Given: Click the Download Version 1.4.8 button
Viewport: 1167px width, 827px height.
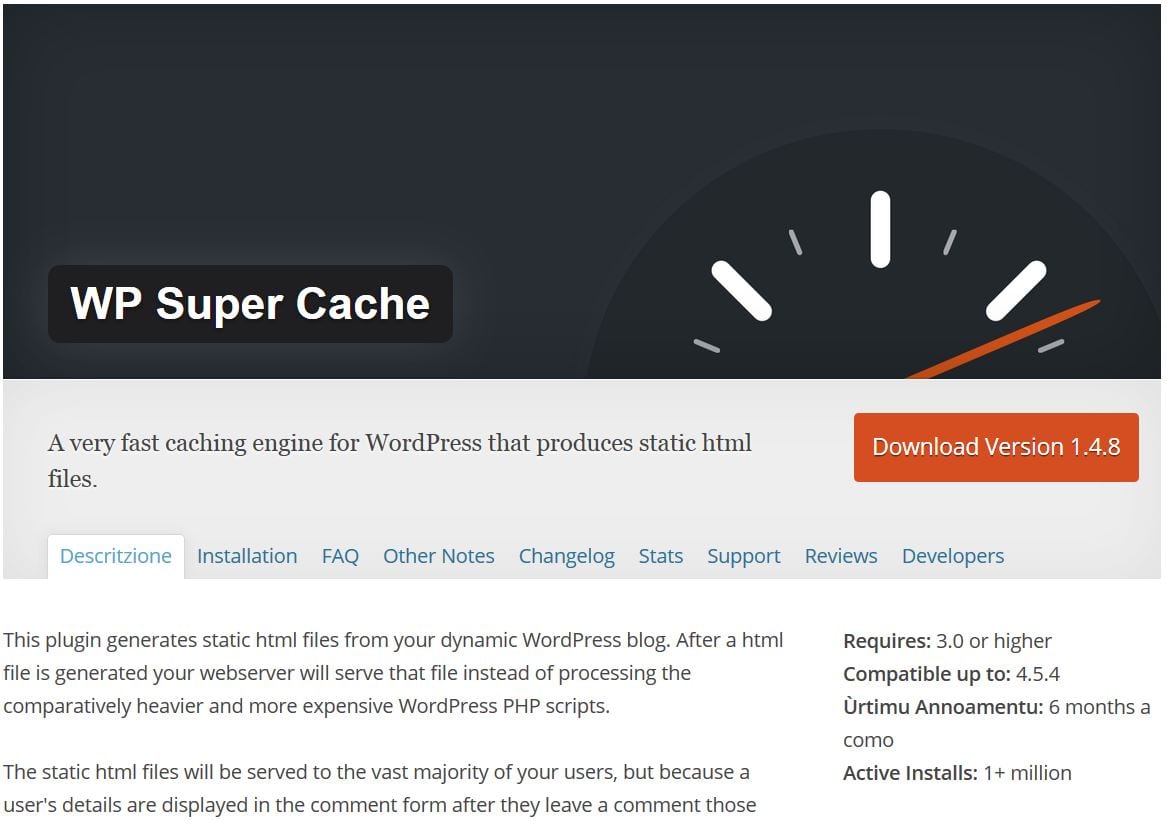Looking at the screenshot, I should tap(995, 447).
